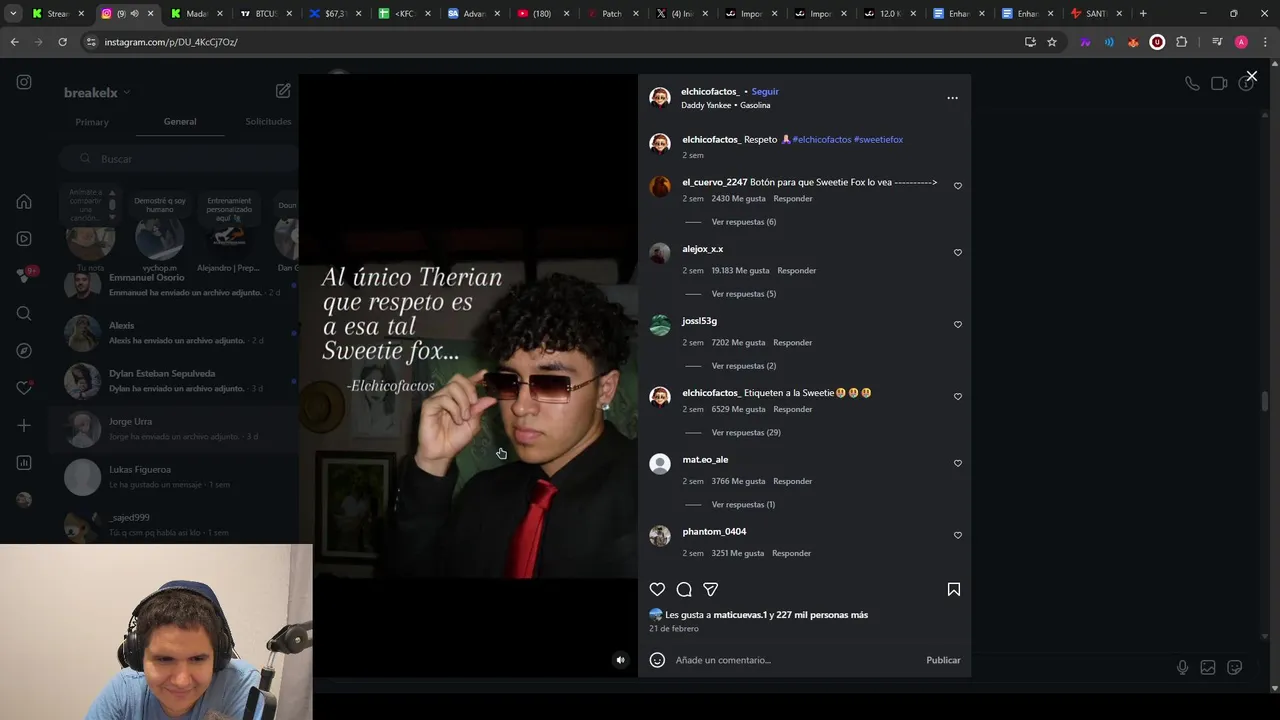Image resolution: width=1280 pixels, height=720 pixels.
Task: Like elchicofactos_ 'Etiqueten a la Sweetie' comment
Action: click(958, 397)
